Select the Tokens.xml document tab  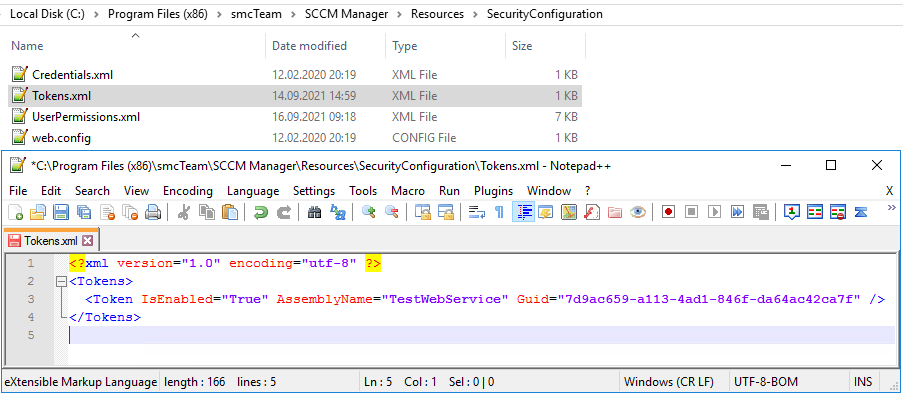52,240
